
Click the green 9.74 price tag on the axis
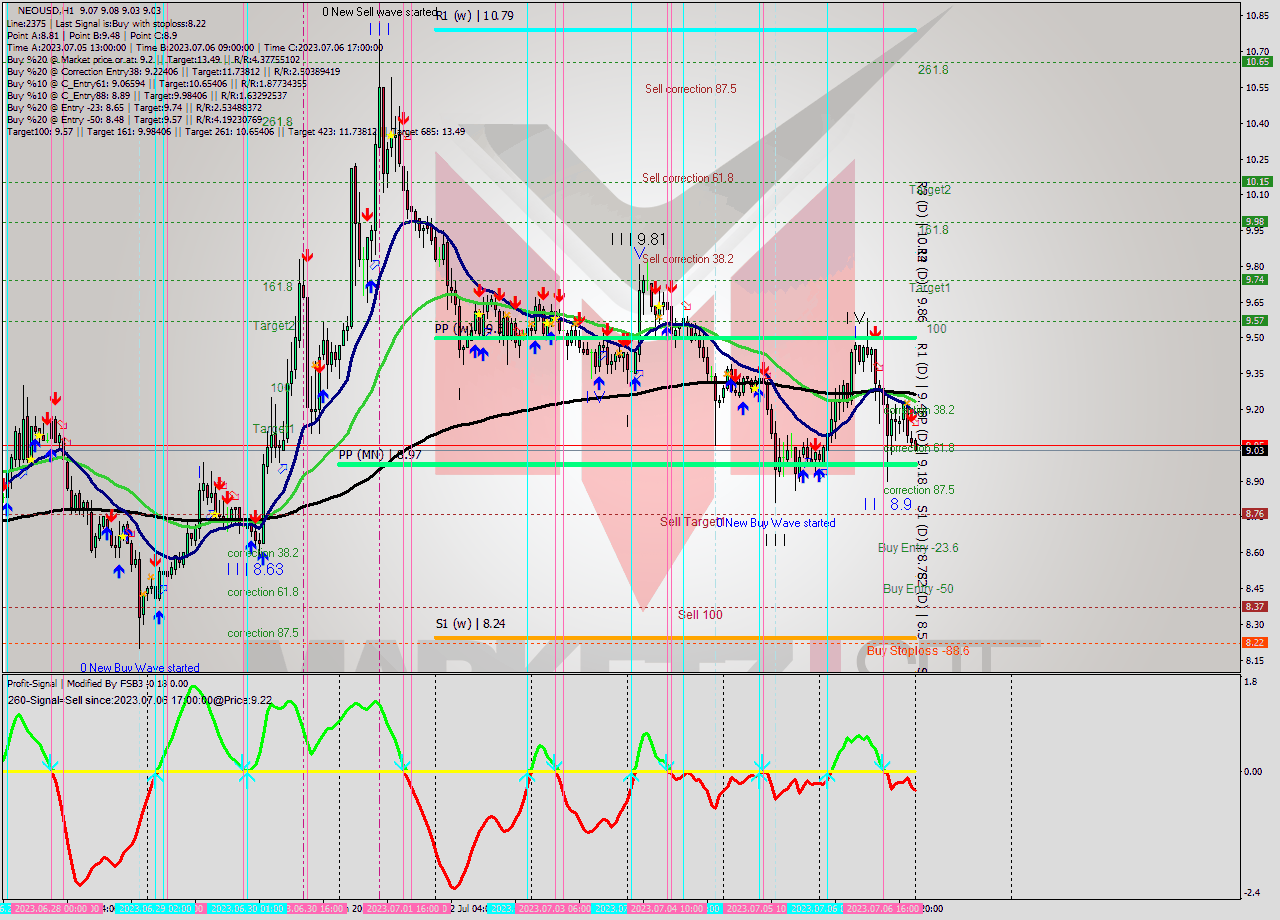click(x=1257, y=279)
